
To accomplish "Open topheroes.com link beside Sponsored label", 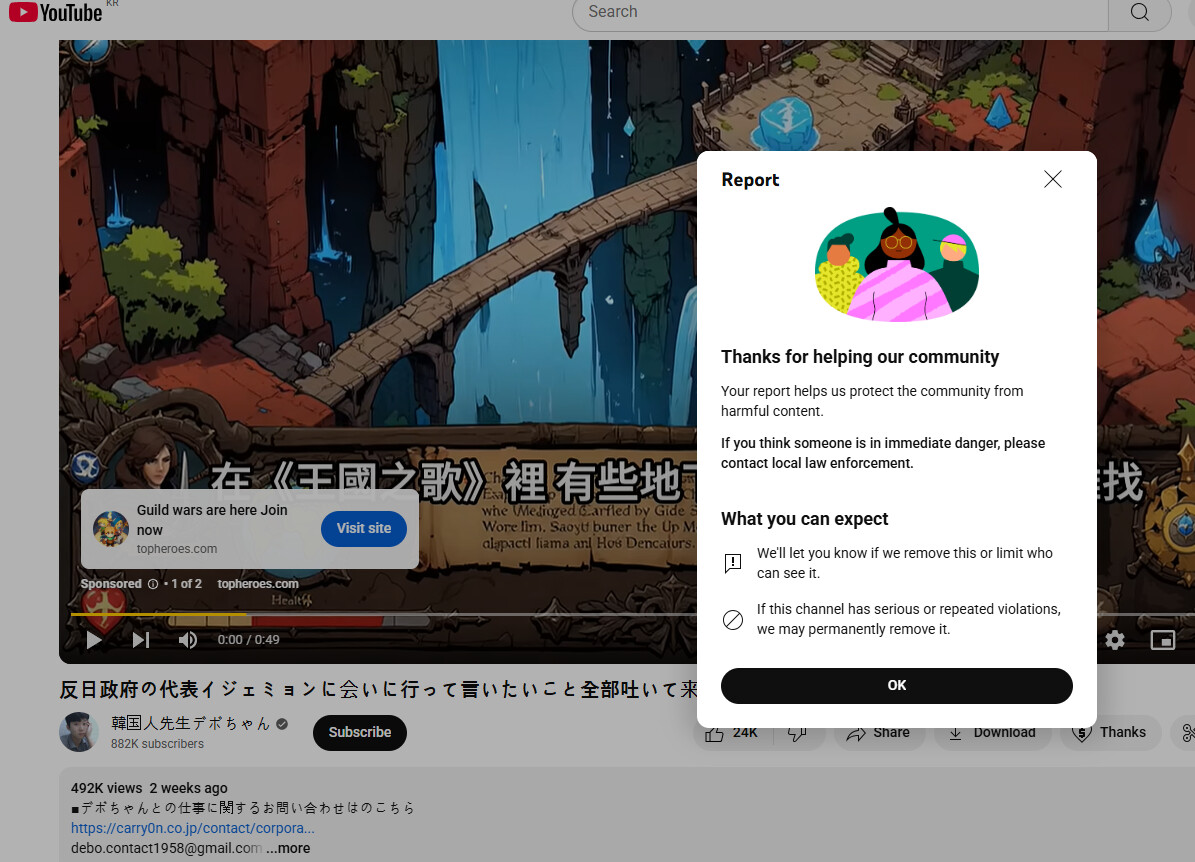I will pyautogui.click(x=258, y=584).
